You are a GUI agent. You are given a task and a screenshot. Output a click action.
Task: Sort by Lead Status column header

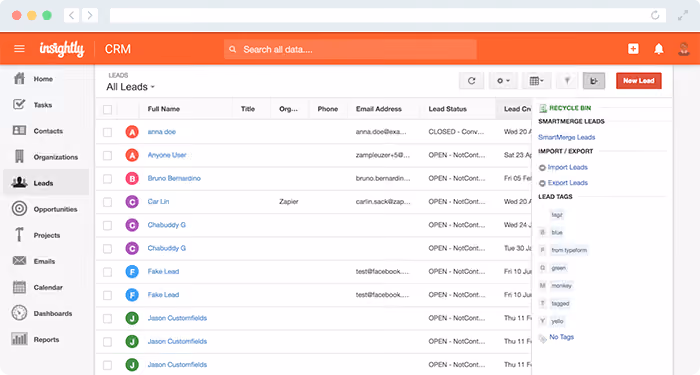pos(447,109)
